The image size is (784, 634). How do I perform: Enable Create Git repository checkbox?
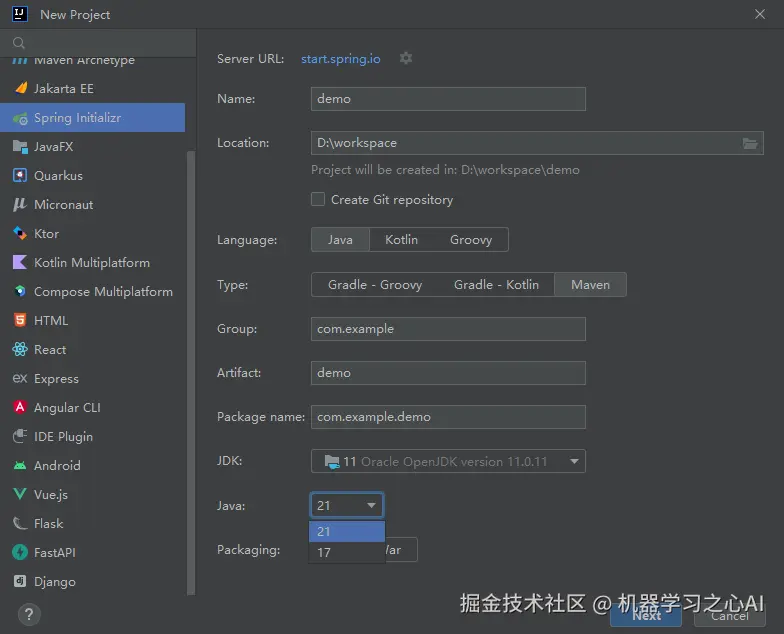(x=318, y=200)
